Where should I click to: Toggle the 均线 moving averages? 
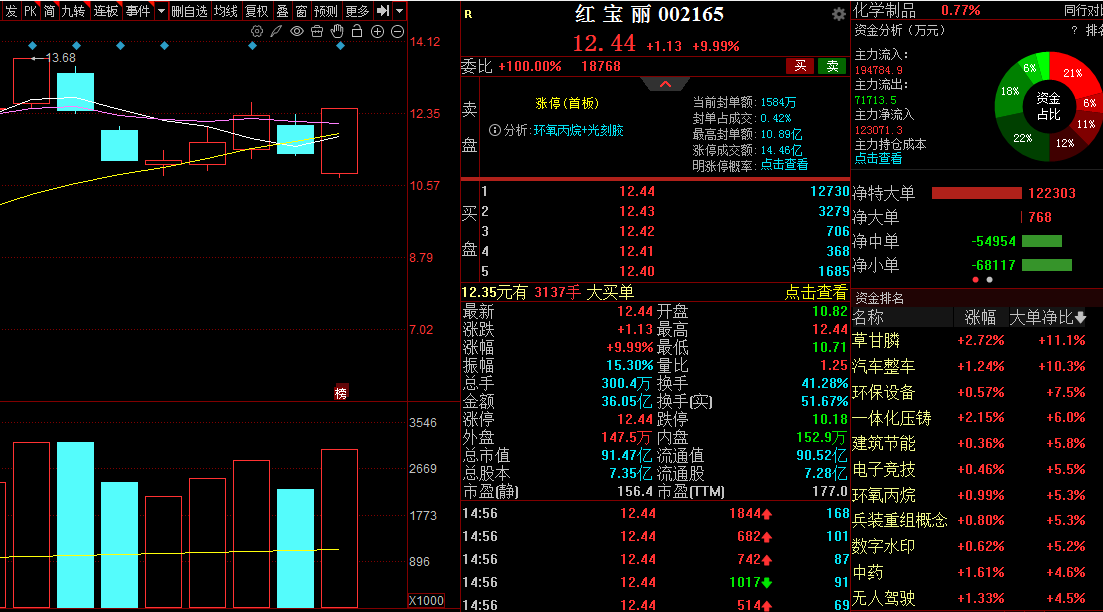pos(226,11)
